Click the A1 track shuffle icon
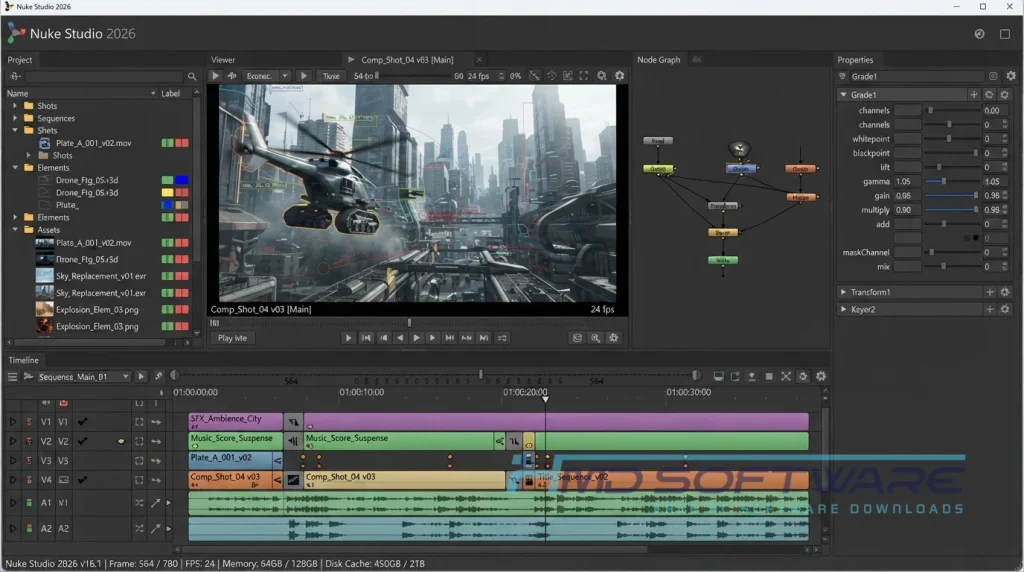The image size is (1024, 572). click(139, 503)
